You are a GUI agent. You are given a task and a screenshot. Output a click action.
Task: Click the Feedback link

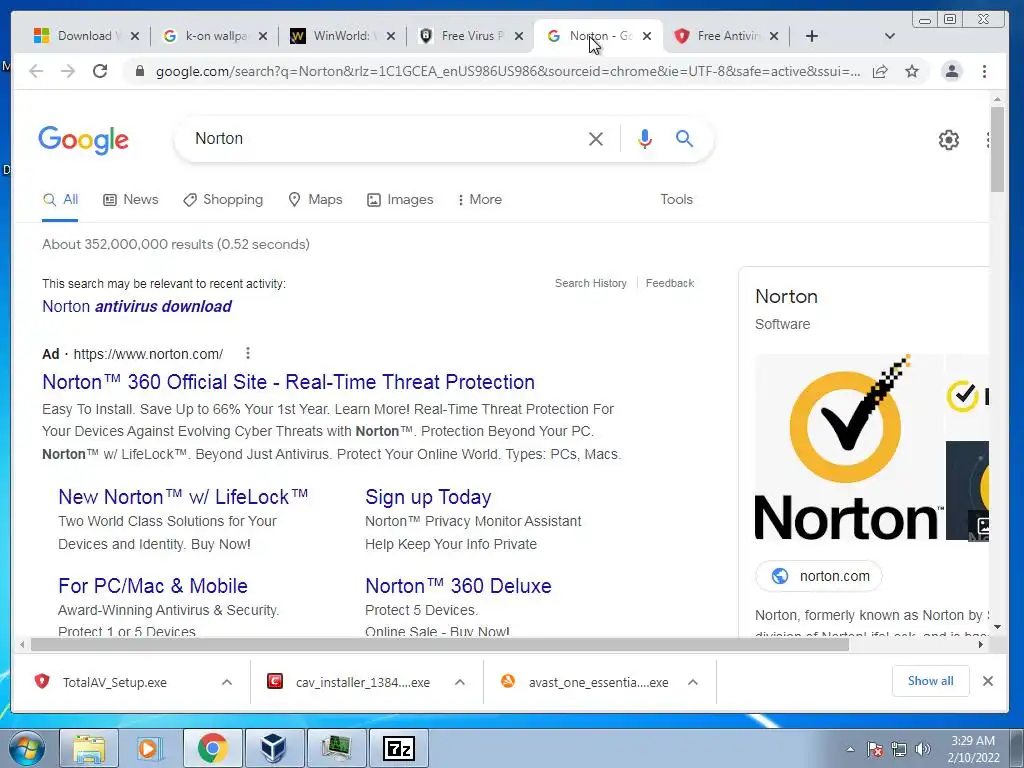coord(669,283)
